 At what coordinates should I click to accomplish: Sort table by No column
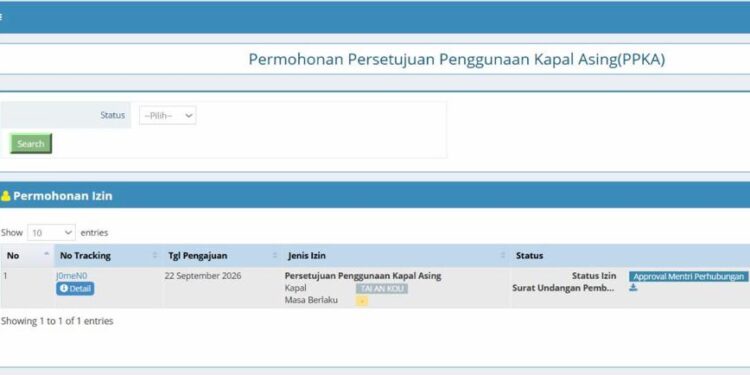click(27, 255)
